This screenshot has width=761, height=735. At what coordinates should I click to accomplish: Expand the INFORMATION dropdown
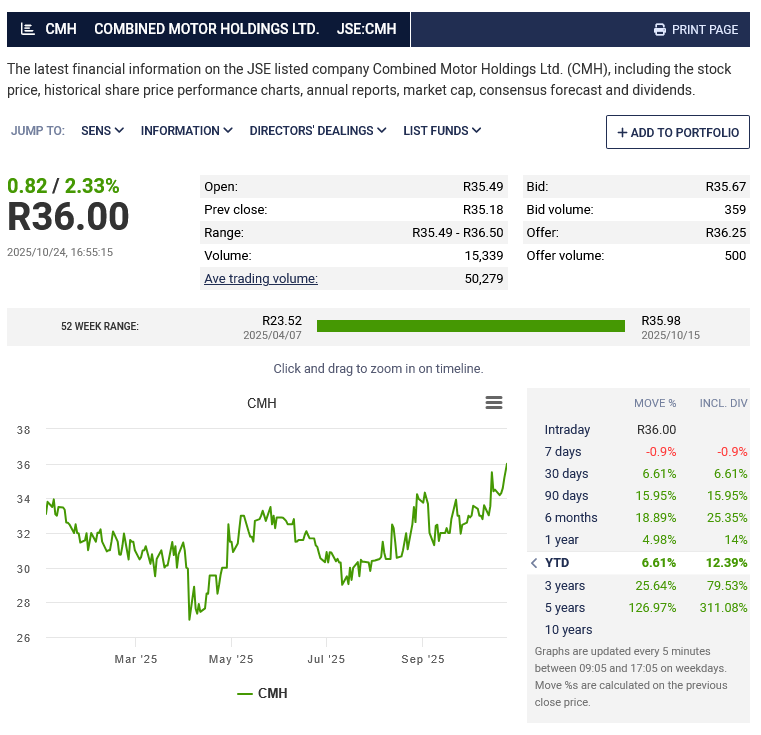point(186,131)
